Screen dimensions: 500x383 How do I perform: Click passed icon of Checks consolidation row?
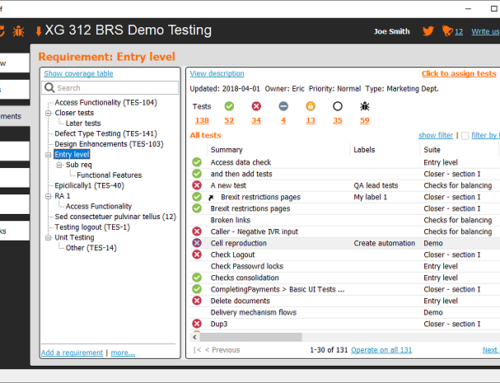pyautogui.click(x=197, y=277)
